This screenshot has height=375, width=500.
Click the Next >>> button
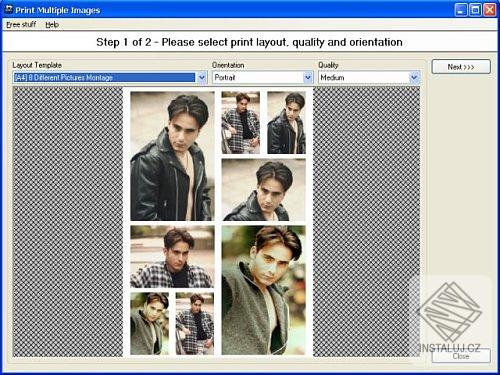pos(461,67)
